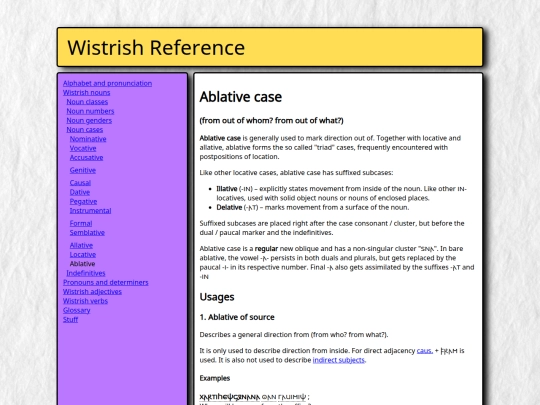Select Nominative case link
Image resolution: width=540 pixels, height=405 pixels.
(x=88, y=139)
